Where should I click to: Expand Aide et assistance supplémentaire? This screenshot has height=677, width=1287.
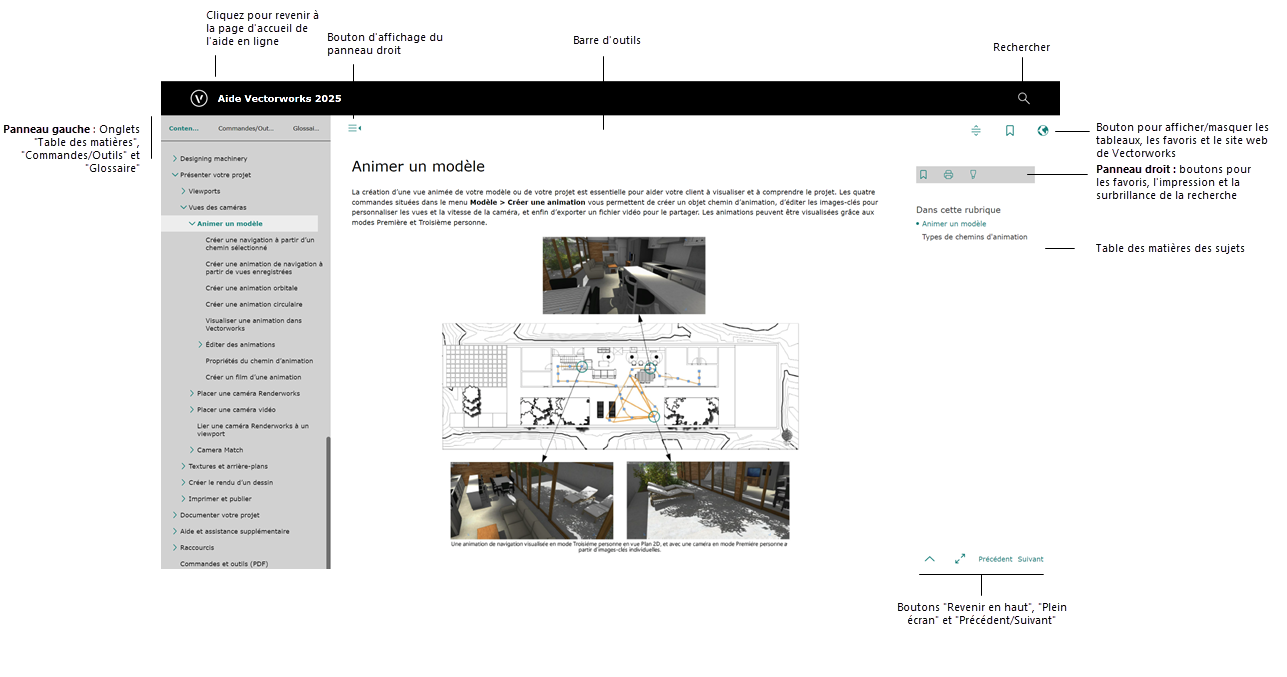click(x=174, y=531)
